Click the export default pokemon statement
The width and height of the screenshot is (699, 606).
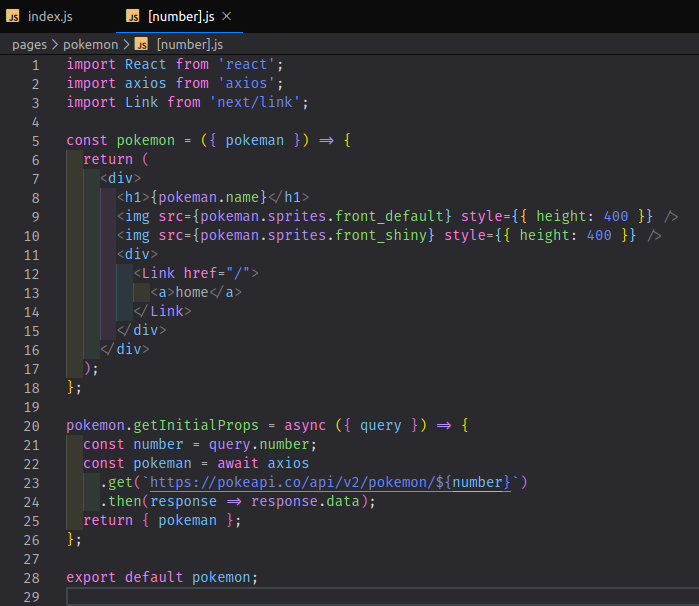[x=161, y=578]
